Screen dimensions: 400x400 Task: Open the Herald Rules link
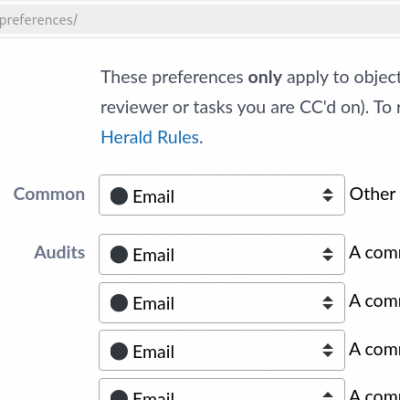pyautogui.click(x=150, y=137)
